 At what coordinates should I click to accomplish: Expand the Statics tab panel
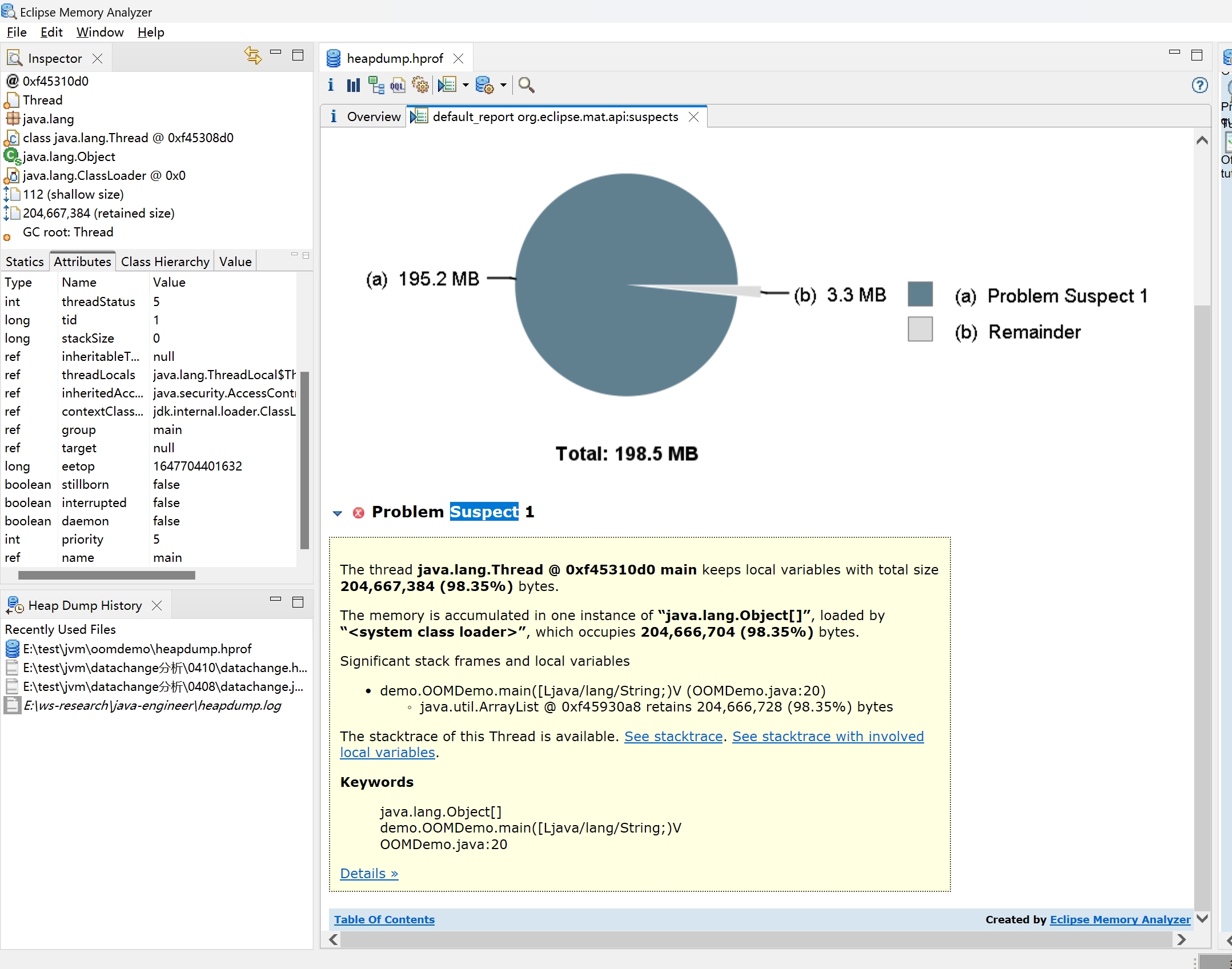tap(25, 261)
